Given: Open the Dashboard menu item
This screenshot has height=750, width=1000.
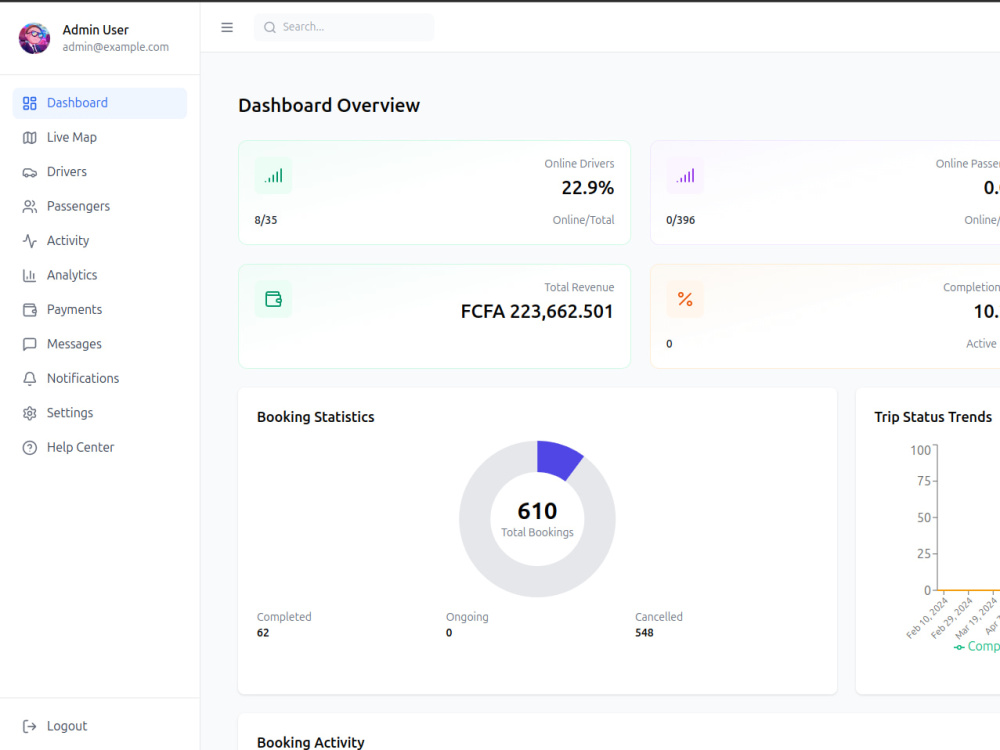Looking at the screenshot, I should coord(99,103).
